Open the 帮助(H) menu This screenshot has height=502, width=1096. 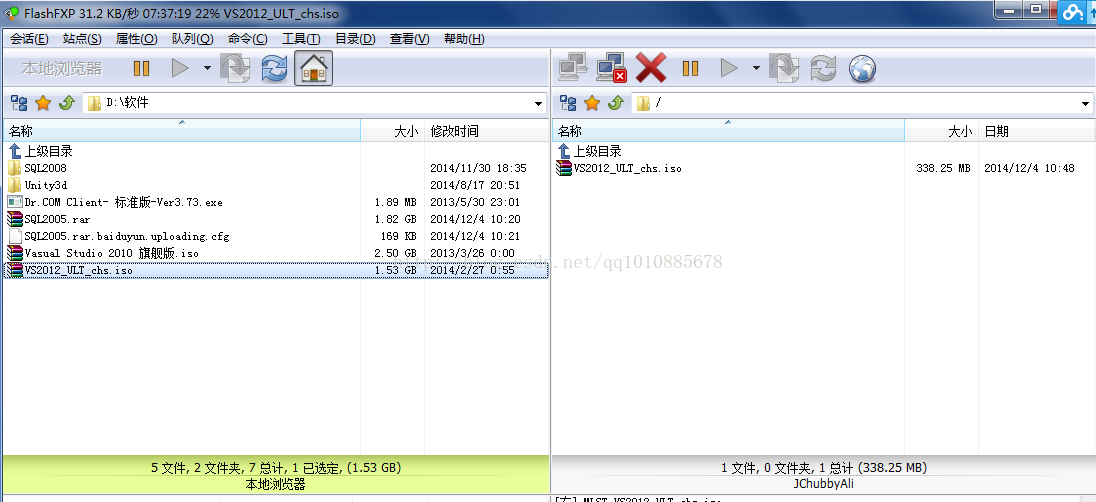pyautogui.click(x=464, y=39)
